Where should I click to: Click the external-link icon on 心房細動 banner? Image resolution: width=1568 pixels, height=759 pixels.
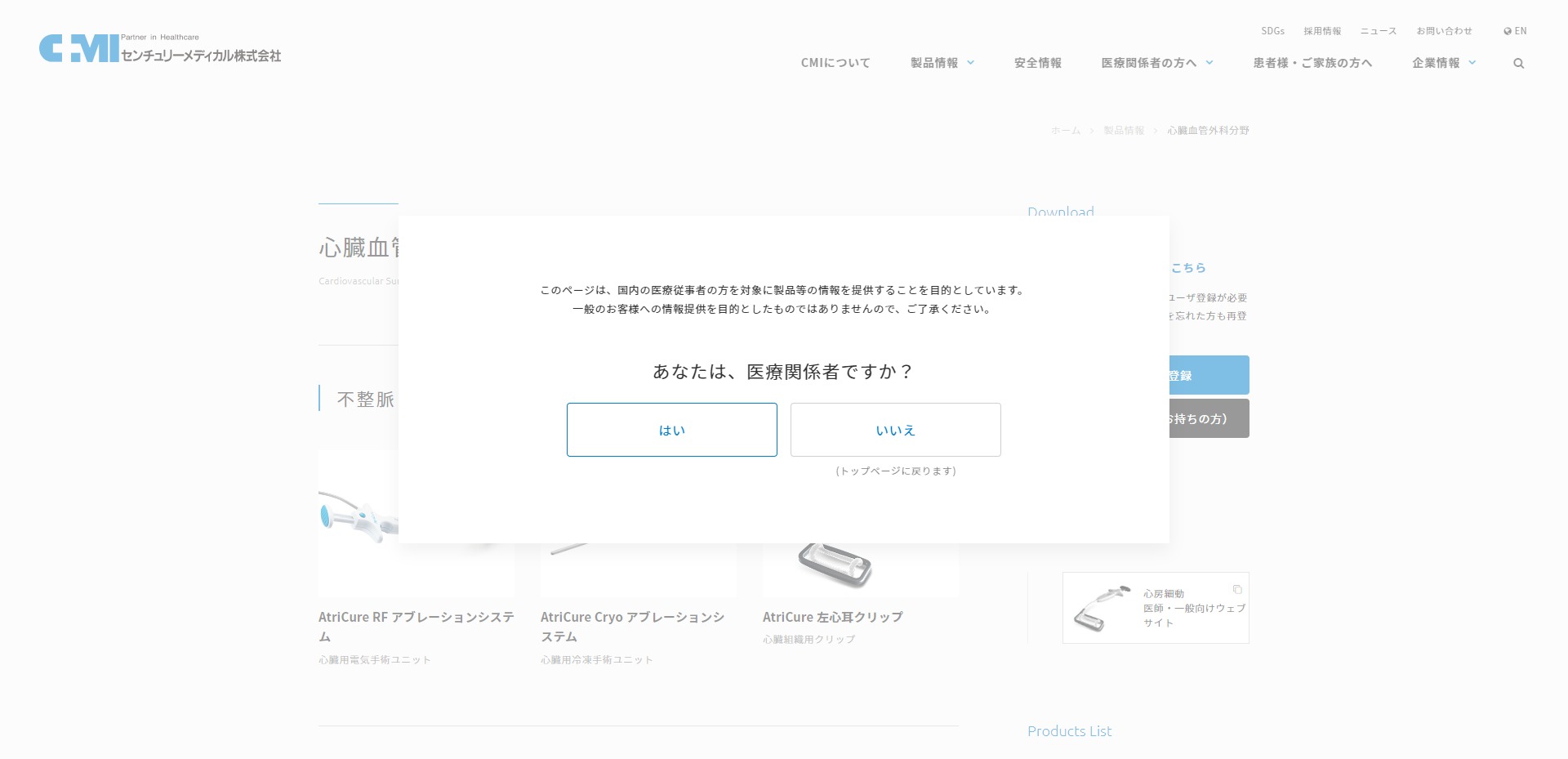tap(1237, 589)
